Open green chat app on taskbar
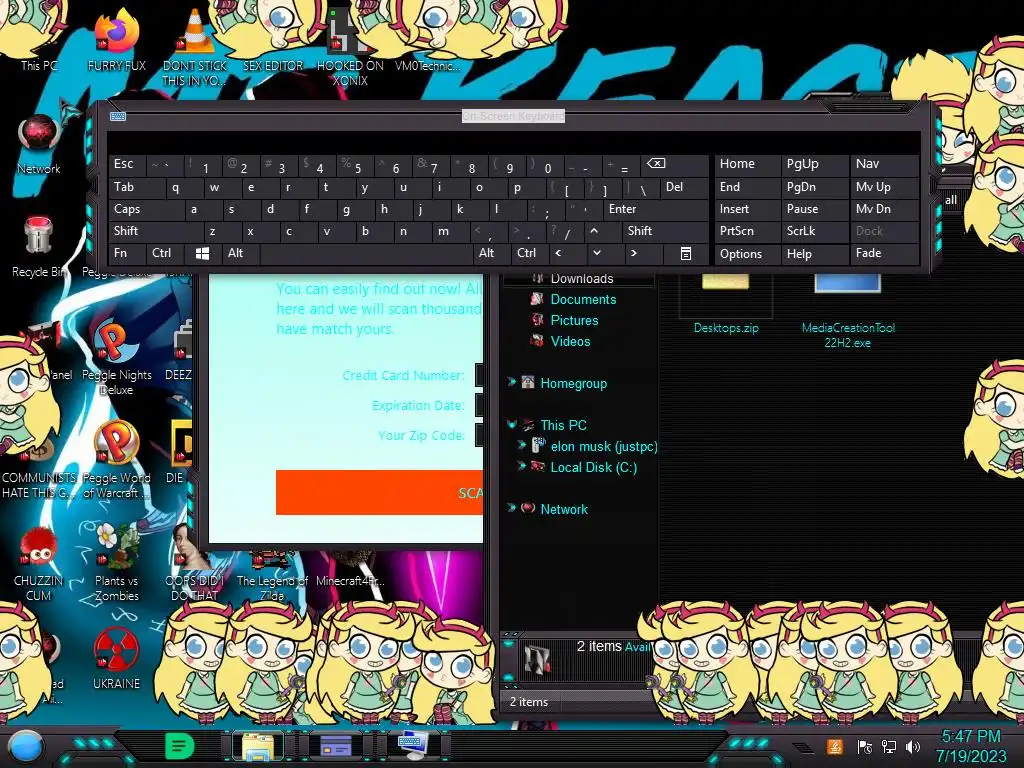Screen dimensions: 1024x768 coord(179,746)
